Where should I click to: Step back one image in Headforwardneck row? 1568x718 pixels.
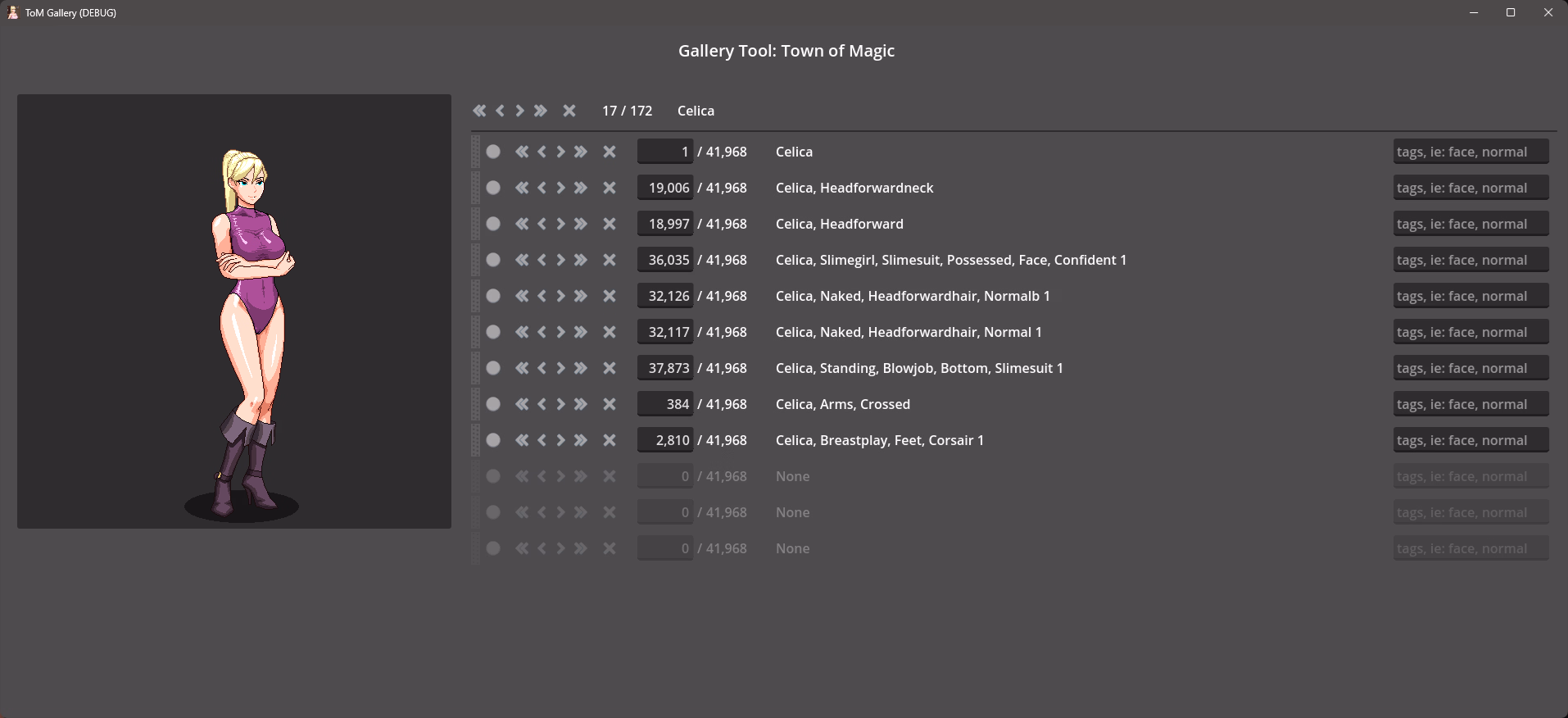(x=542, y=188)
